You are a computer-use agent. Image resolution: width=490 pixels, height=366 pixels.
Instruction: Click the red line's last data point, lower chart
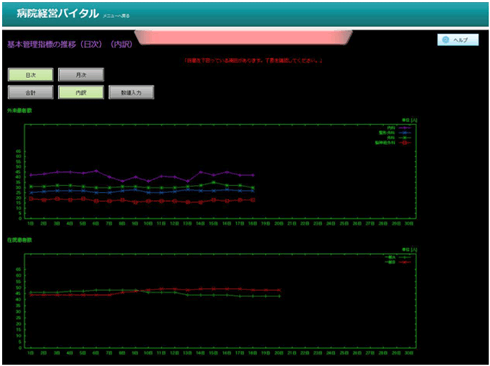(279, 290)
